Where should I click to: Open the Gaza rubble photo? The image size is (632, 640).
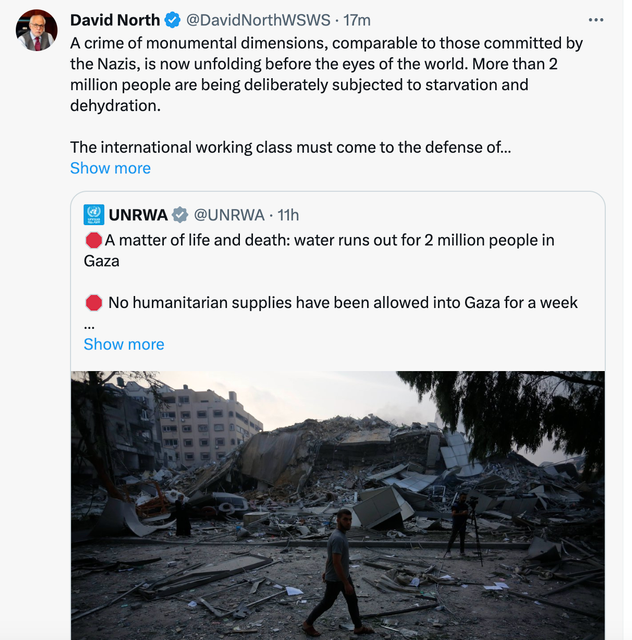(x=338, y=505)
